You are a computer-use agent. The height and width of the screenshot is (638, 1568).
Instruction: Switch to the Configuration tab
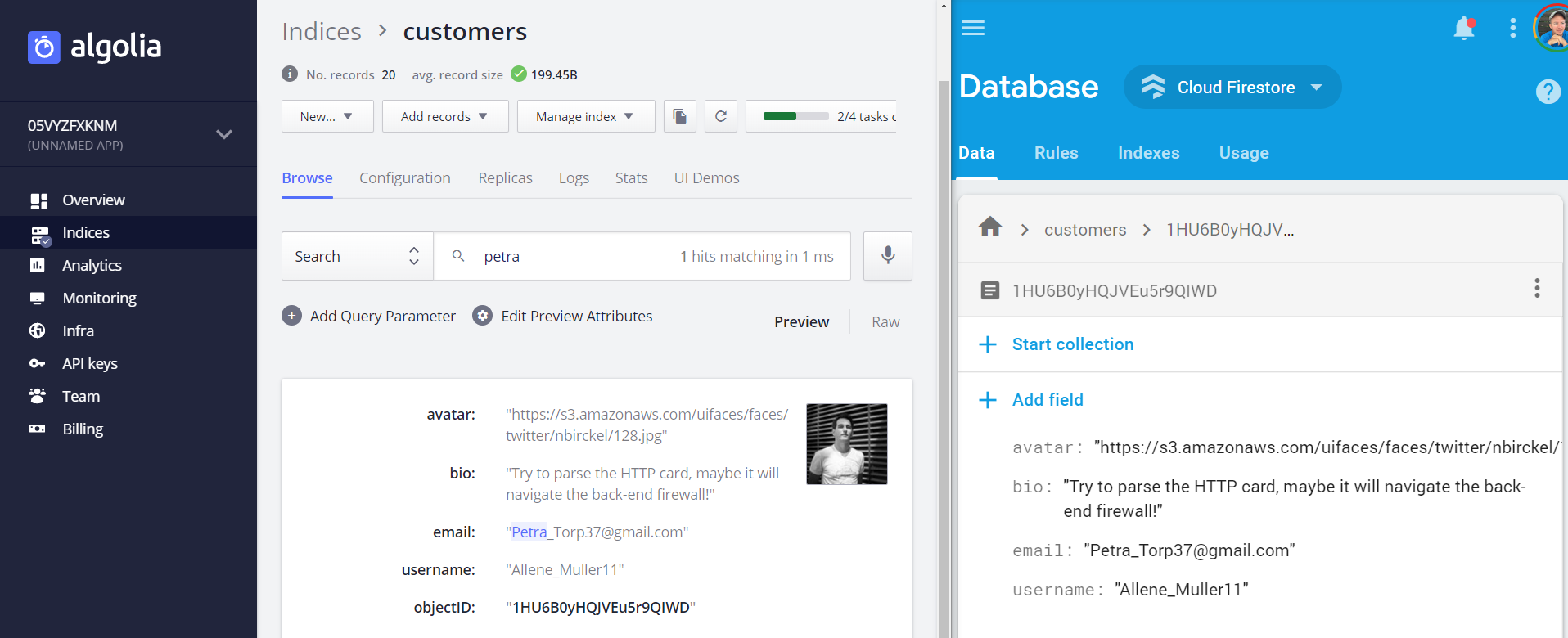tap(404, 178)
